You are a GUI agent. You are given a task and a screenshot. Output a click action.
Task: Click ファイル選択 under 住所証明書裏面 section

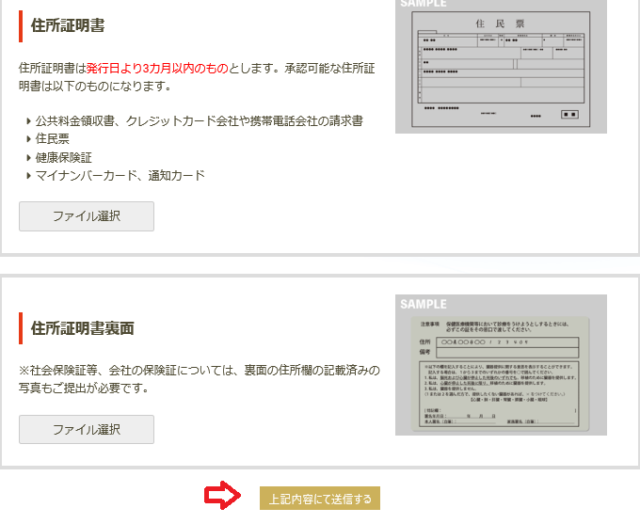87,429
